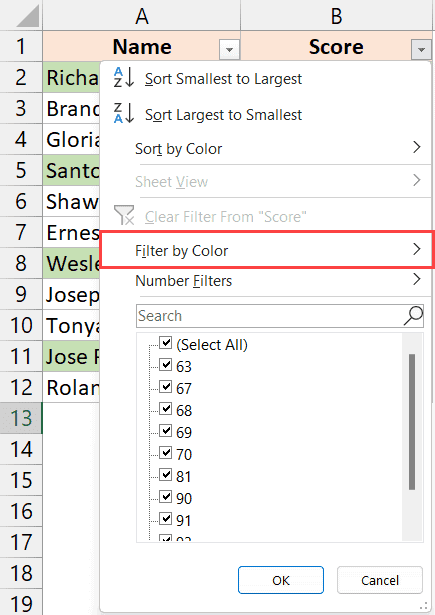435x615 pixels.
Task: Click the Sort Largest to Smallest icon
Action: pyautogui.click(x=124, y=113)
